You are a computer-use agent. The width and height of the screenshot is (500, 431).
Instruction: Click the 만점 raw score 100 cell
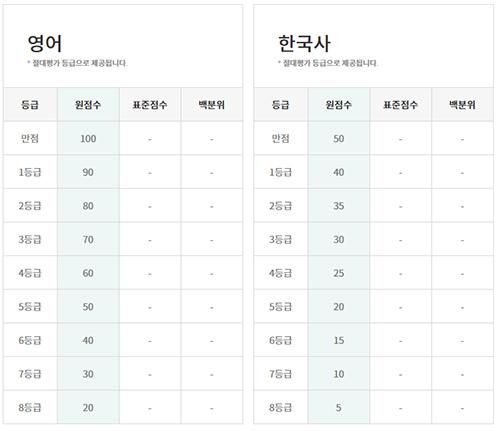(x=88, y=138)
